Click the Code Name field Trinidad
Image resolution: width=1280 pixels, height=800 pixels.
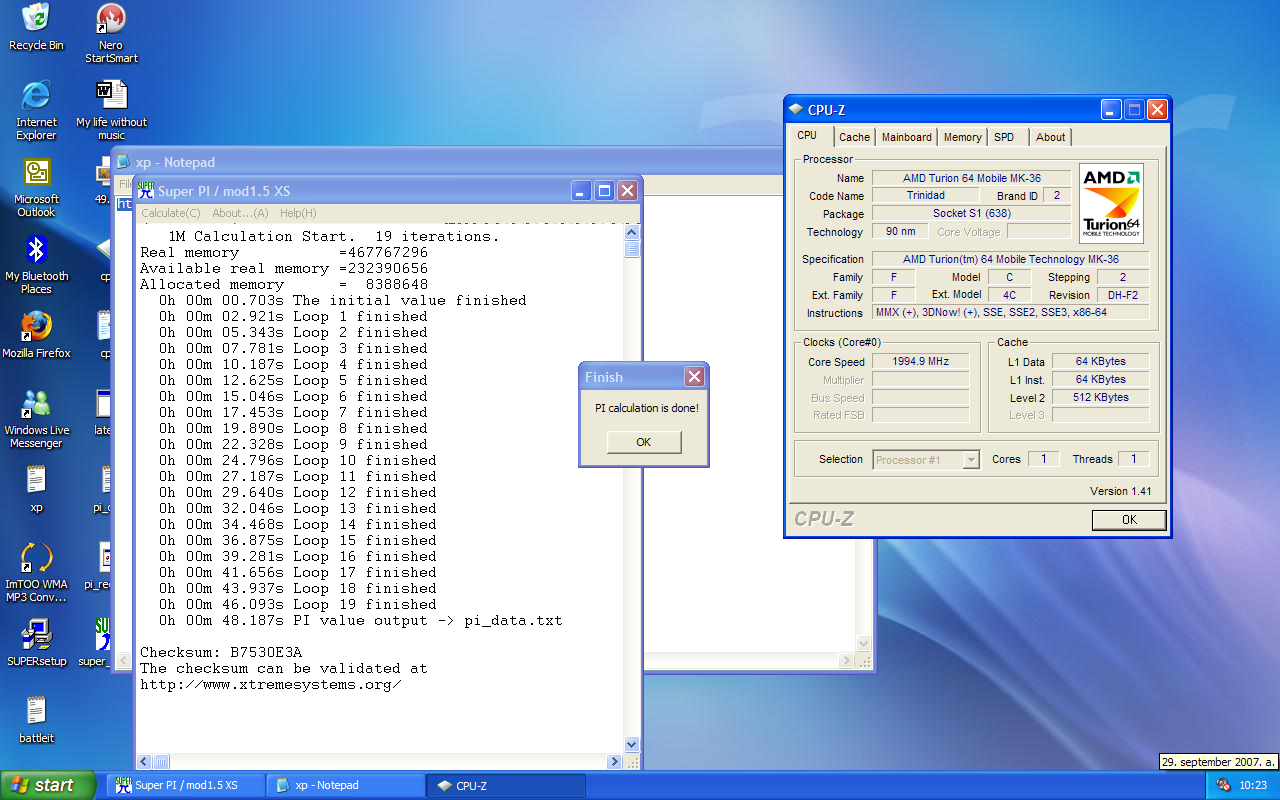coord(925,196)
